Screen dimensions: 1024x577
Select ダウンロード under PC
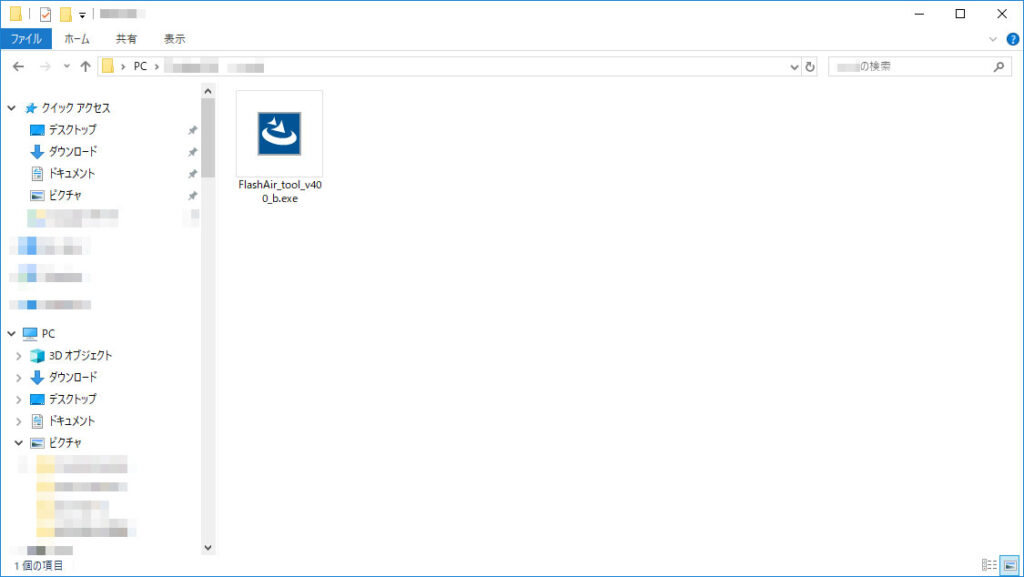(x=72, y=377)
